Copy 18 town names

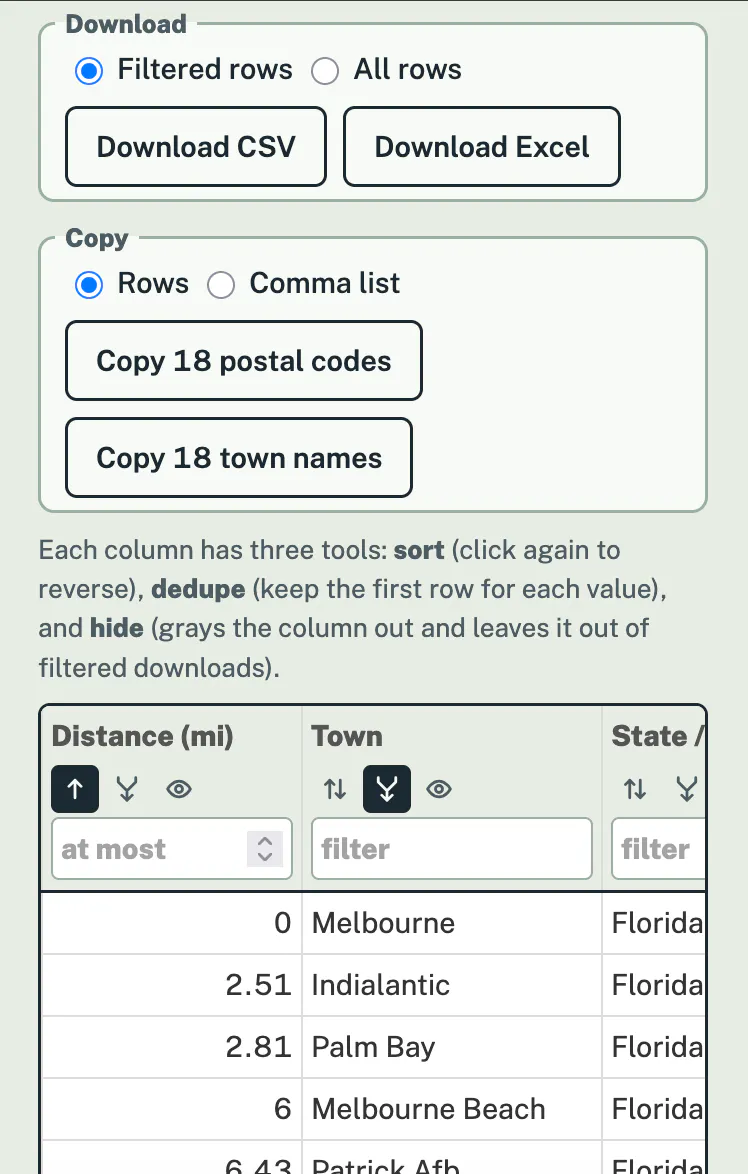pos(239,457)
